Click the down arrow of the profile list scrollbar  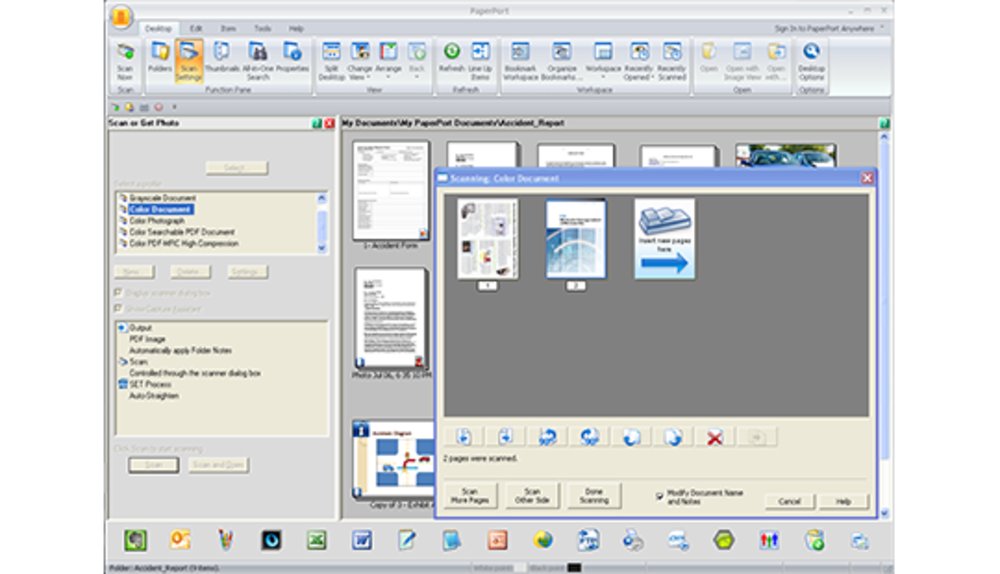321,248
